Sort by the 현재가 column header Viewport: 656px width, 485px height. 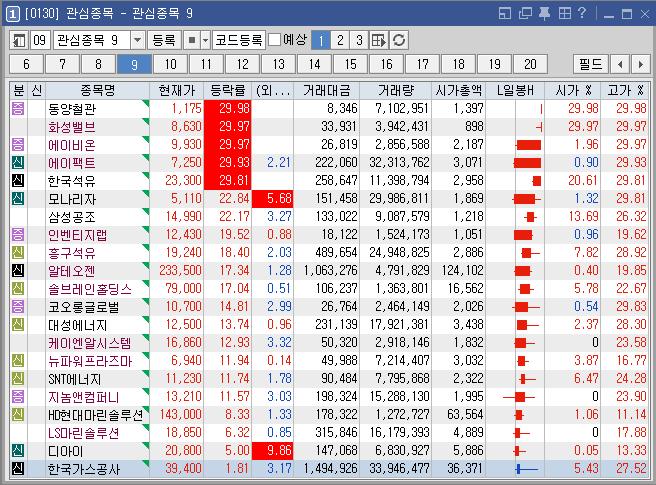[x=177, y=90]
